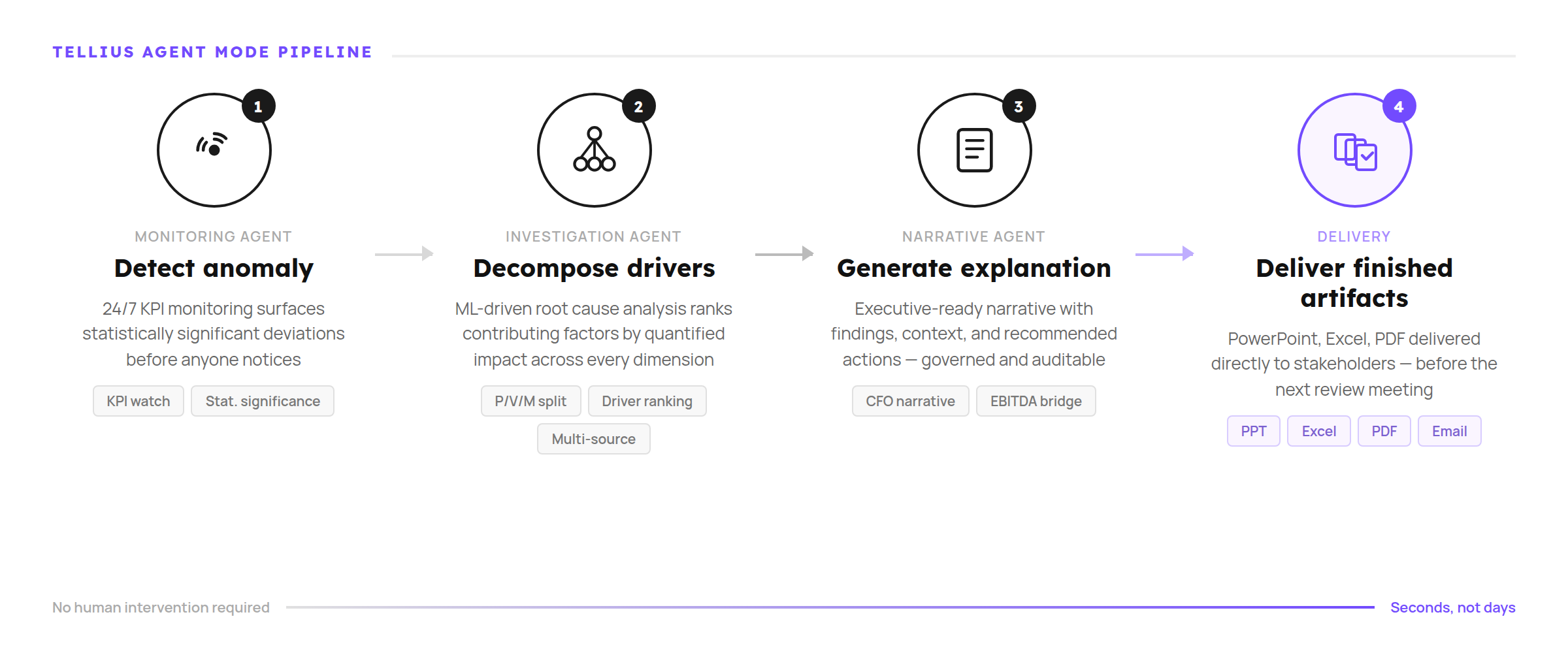
Task: Click the 'PowerPoint, Excel, PDF delivered' description
Action: point(1354,364)
